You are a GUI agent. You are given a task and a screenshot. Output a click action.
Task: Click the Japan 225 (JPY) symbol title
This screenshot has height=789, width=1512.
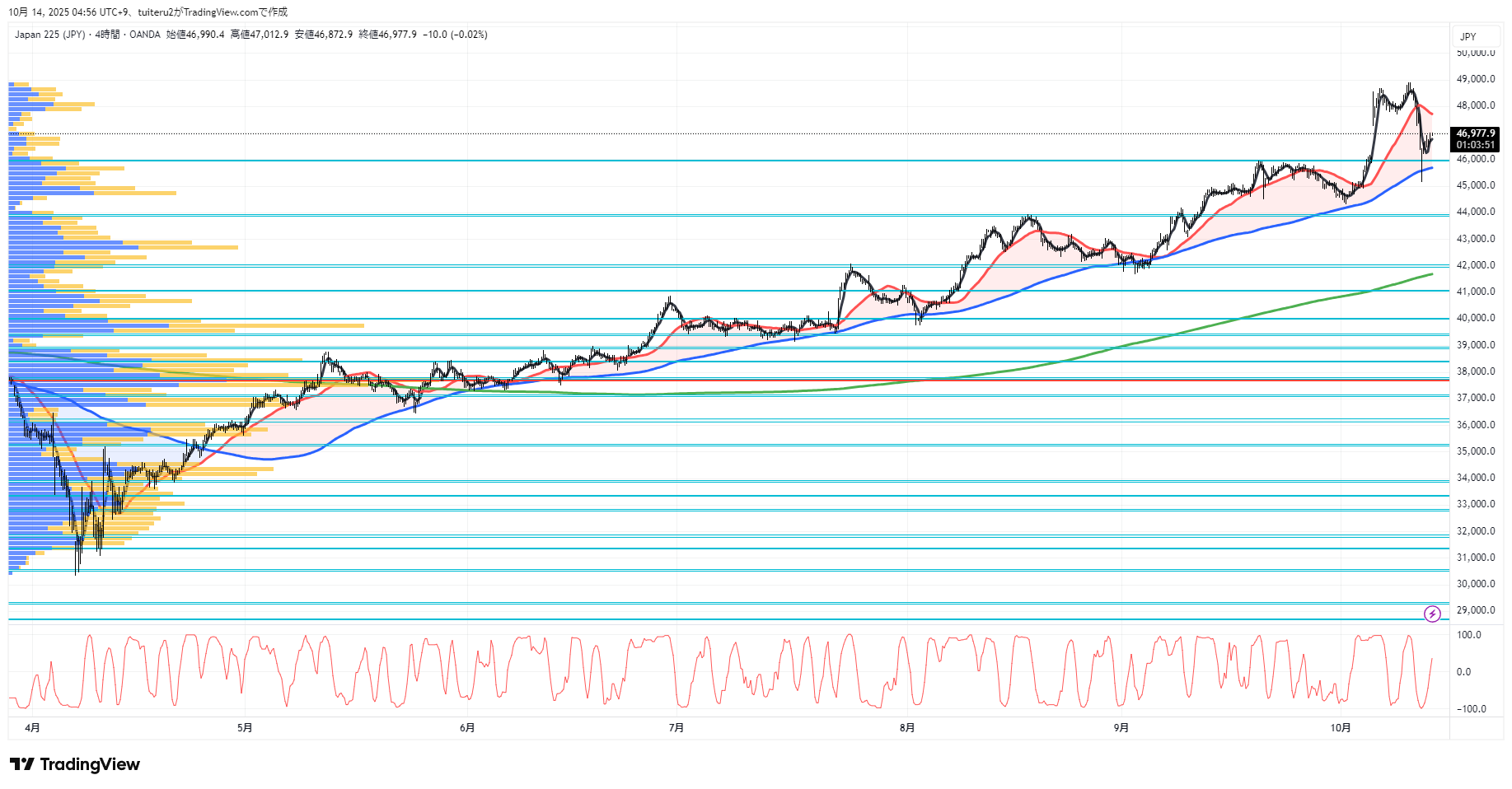49,35
